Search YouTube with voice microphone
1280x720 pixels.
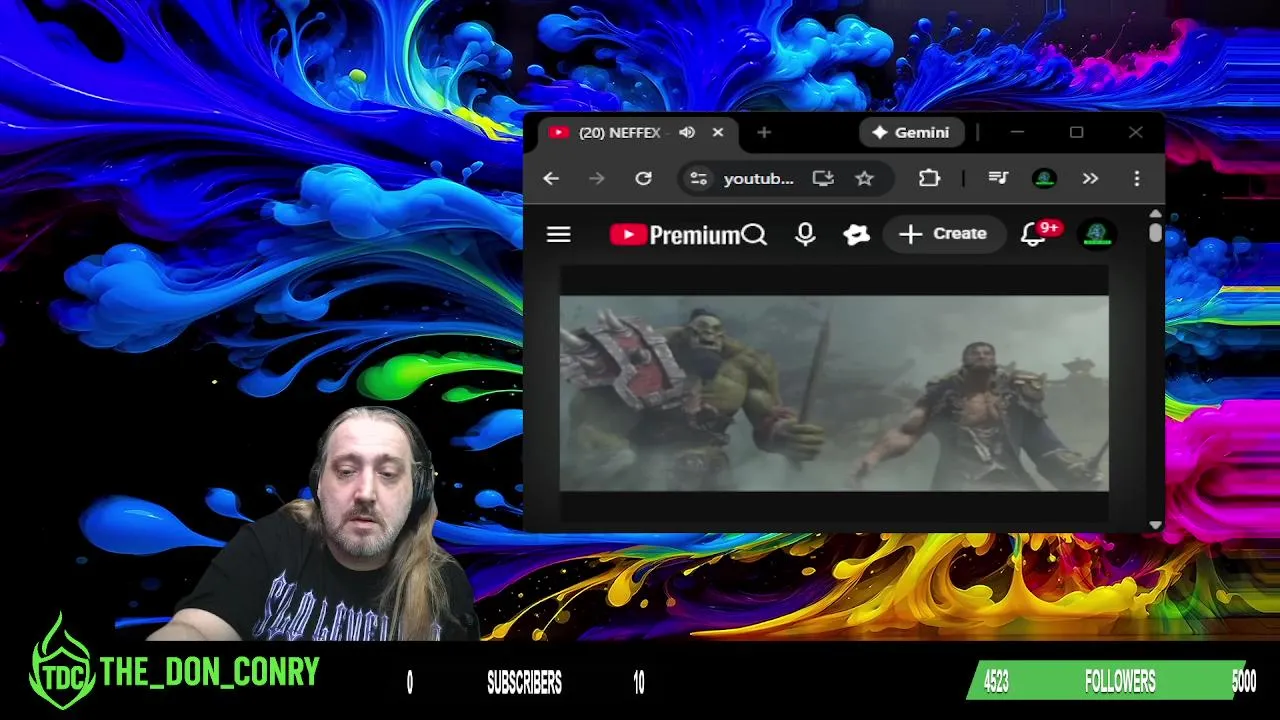[805, 235]
